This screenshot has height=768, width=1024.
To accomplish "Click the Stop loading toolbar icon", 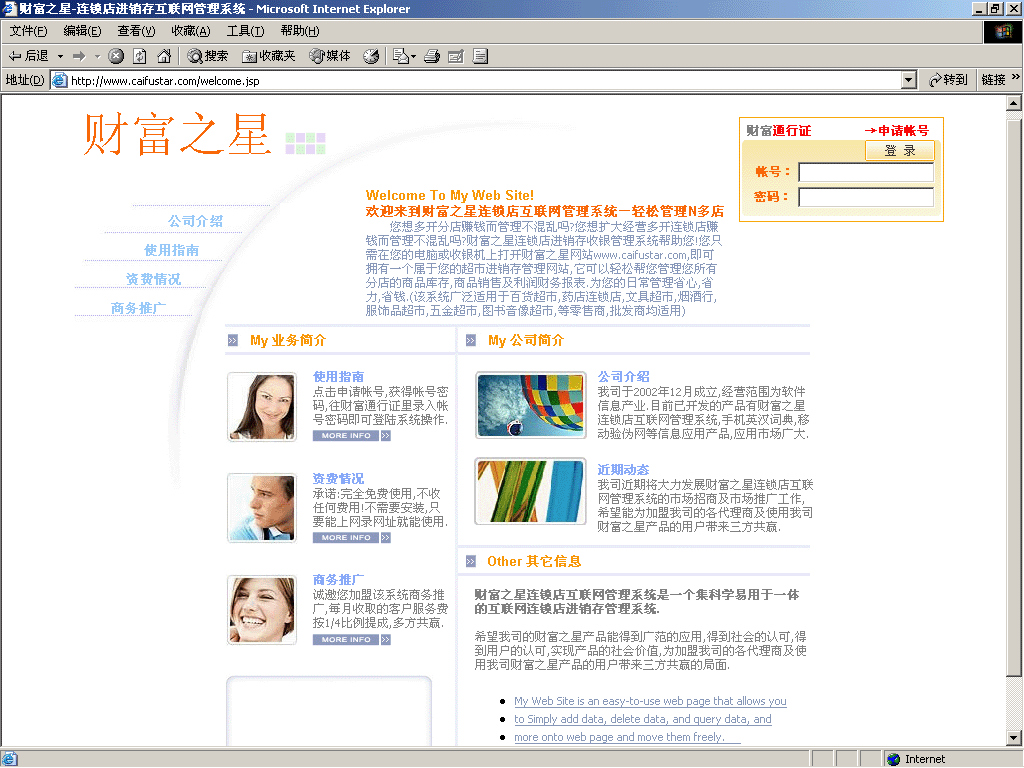I will coord(116,56).
